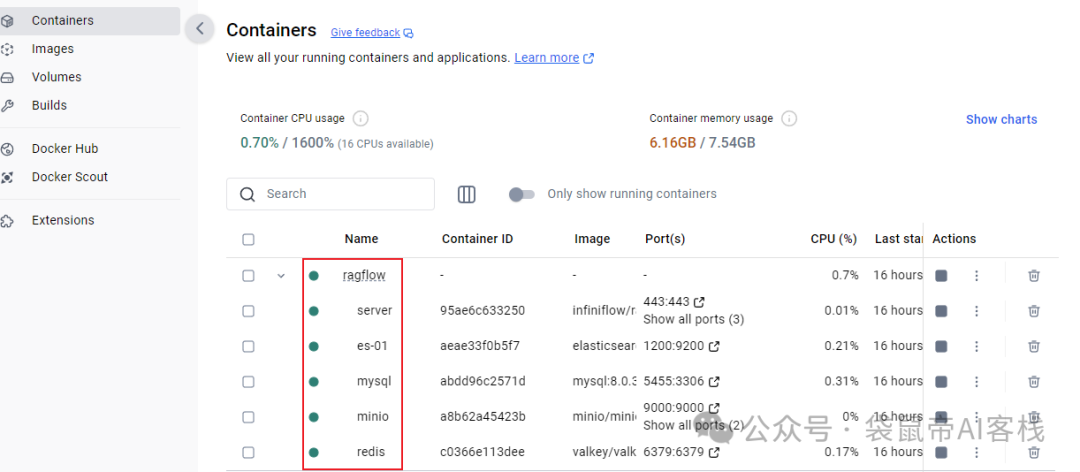This screenshot has width=1080, height=472.
Task: Tick the select-all header checkbox
Action: [248, 239]
